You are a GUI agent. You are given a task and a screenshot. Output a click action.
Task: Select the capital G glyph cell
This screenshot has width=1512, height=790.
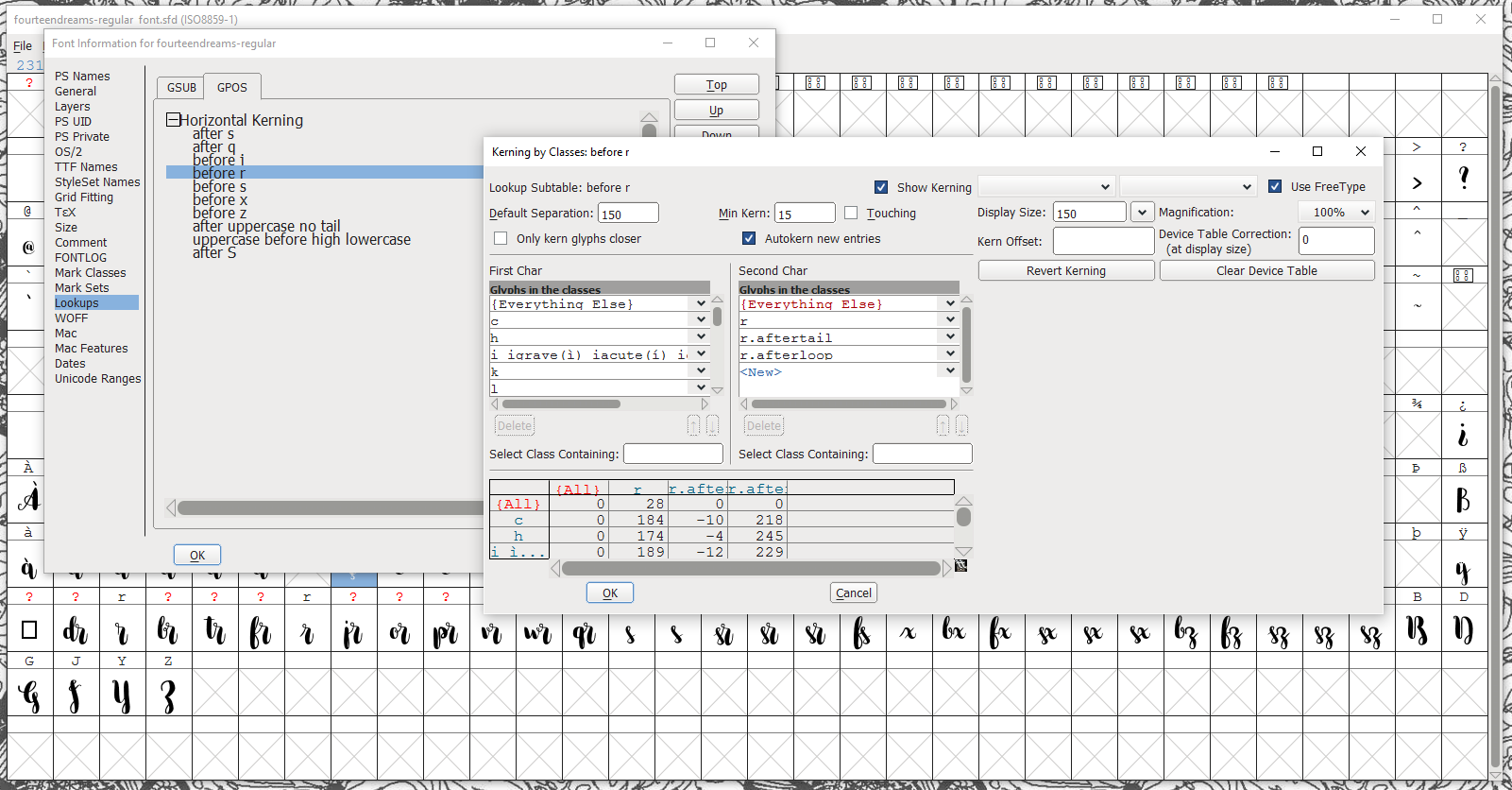click(x=29, y=695)
